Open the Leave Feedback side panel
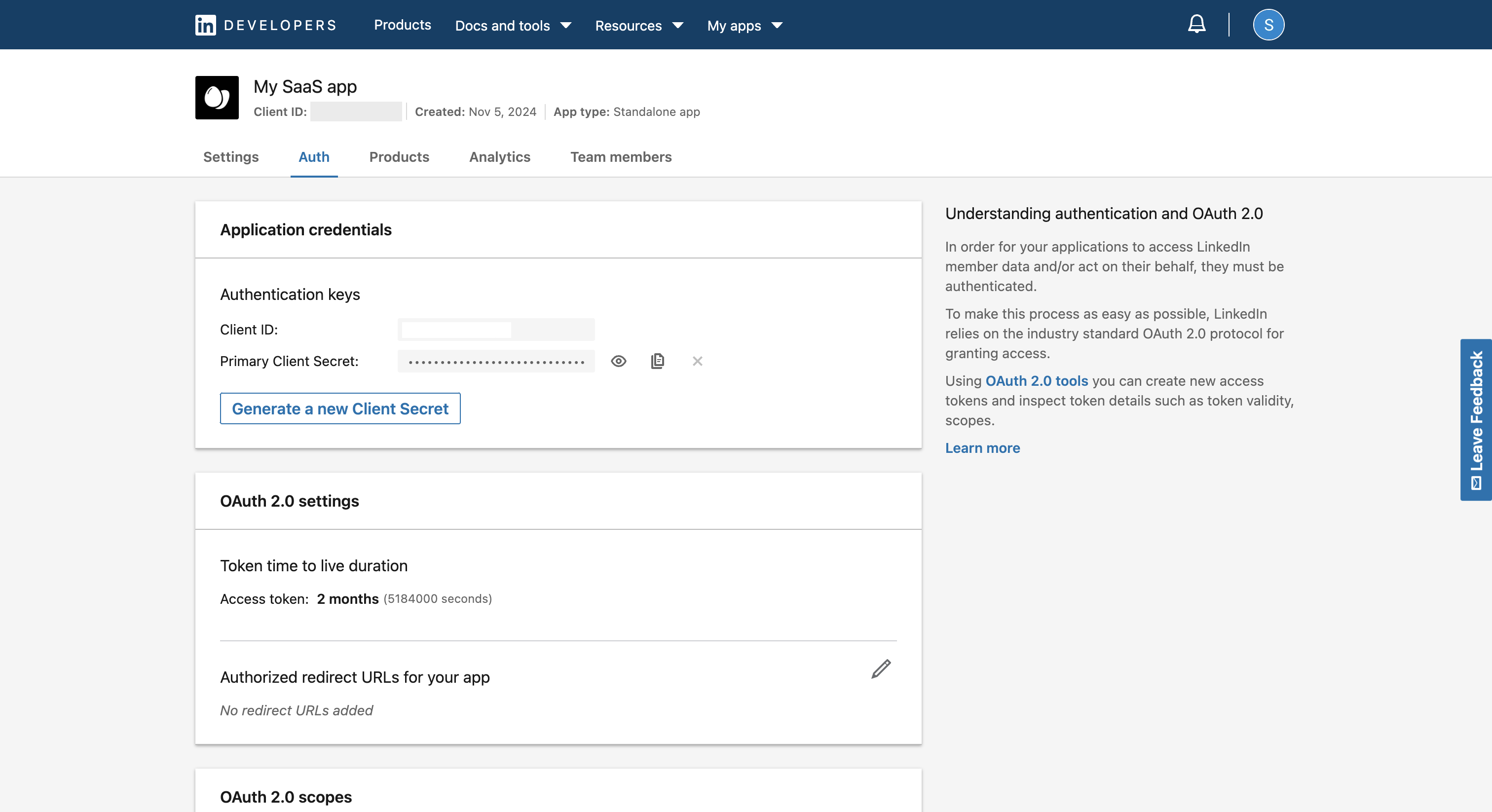Screen dimensions: 1492x812 (x=1476, y=419)
